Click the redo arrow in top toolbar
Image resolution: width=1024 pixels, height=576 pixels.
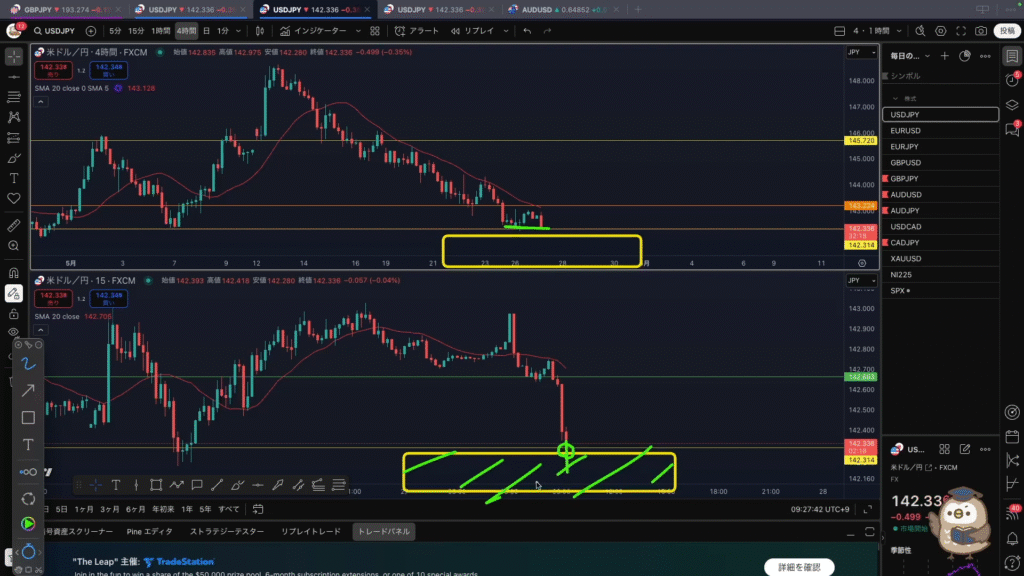pyautogui.click(x=547, y=31)
